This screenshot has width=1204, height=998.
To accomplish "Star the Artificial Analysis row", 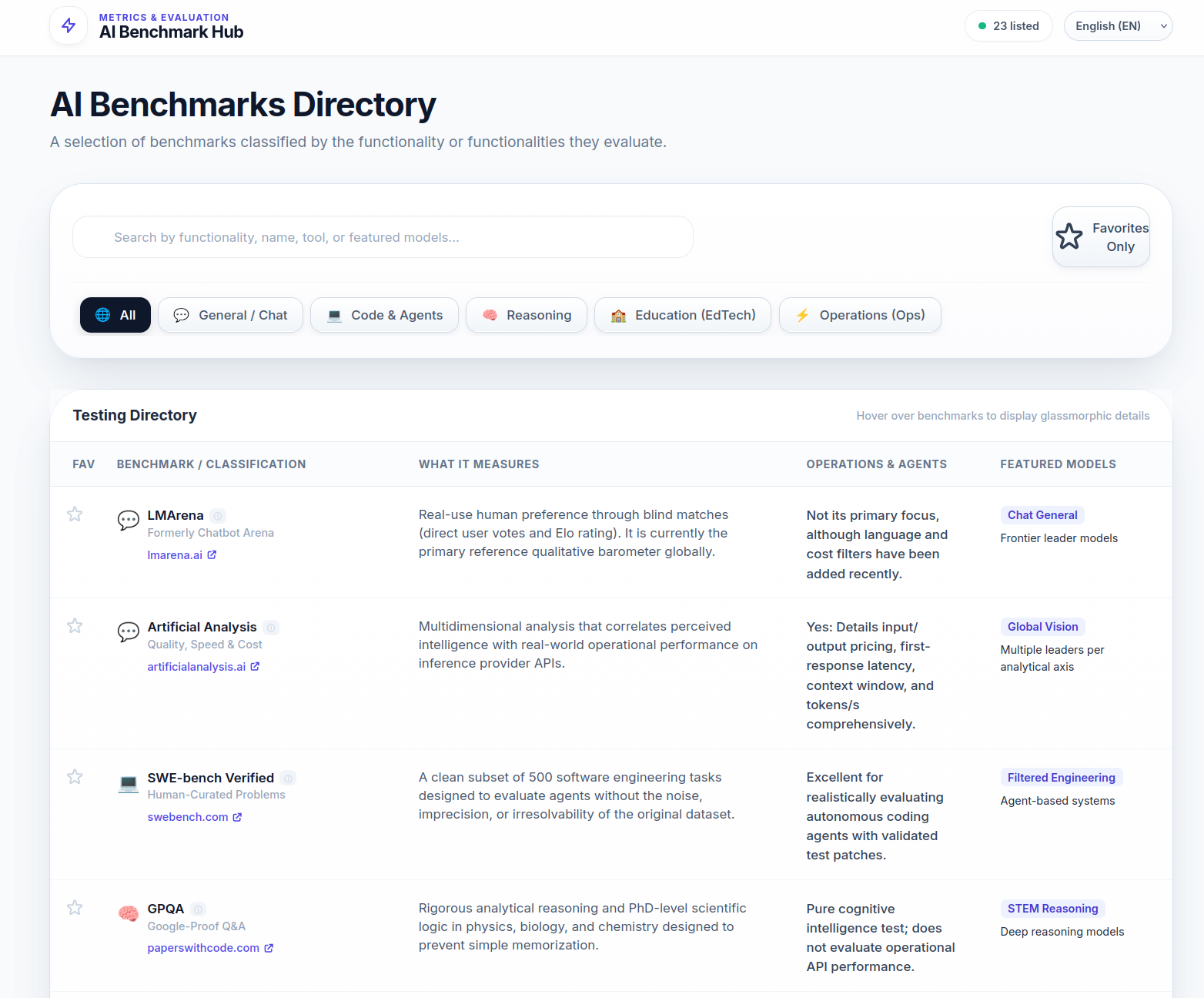I will tap(75, 625).
